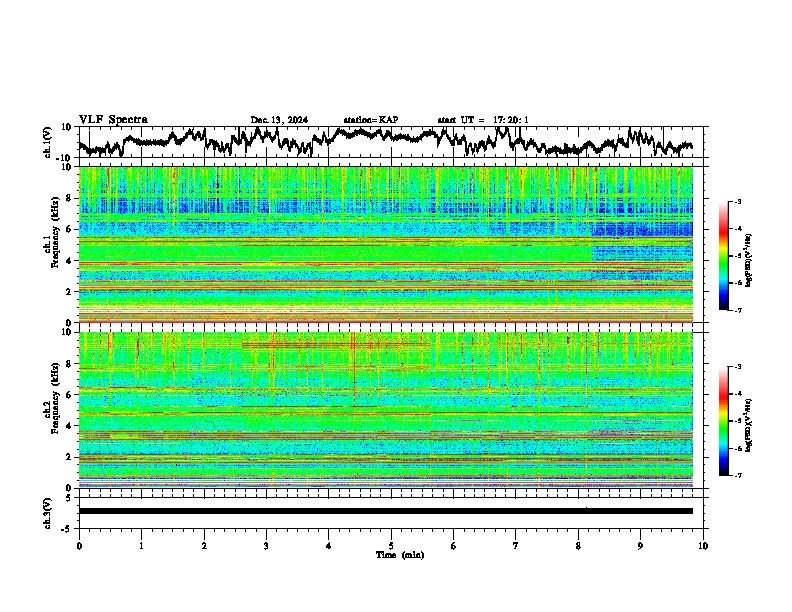Viewport: 792px width, 612px height.
Task: Click time-axis tick label "4"
Action: pyautogui.click(x=328, y=546)
